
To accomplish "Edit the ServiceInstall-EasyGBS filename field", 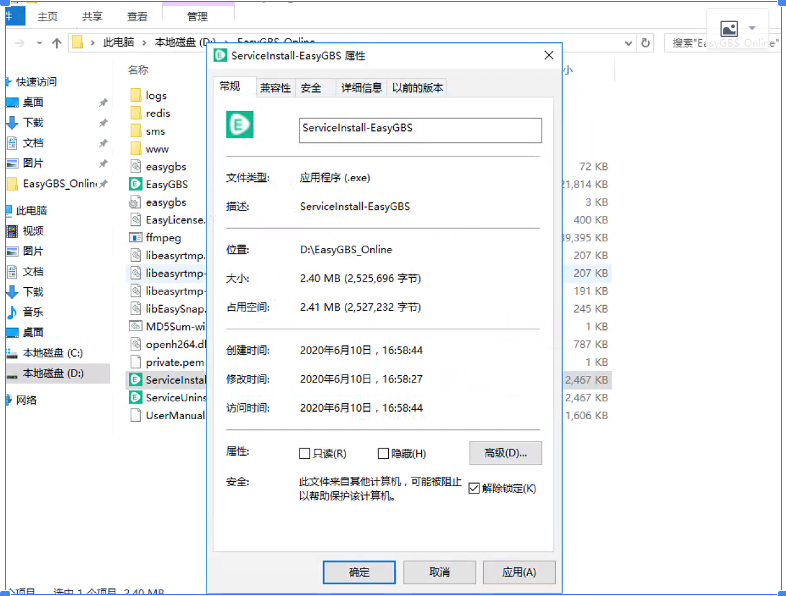I will tap(420, 130).
